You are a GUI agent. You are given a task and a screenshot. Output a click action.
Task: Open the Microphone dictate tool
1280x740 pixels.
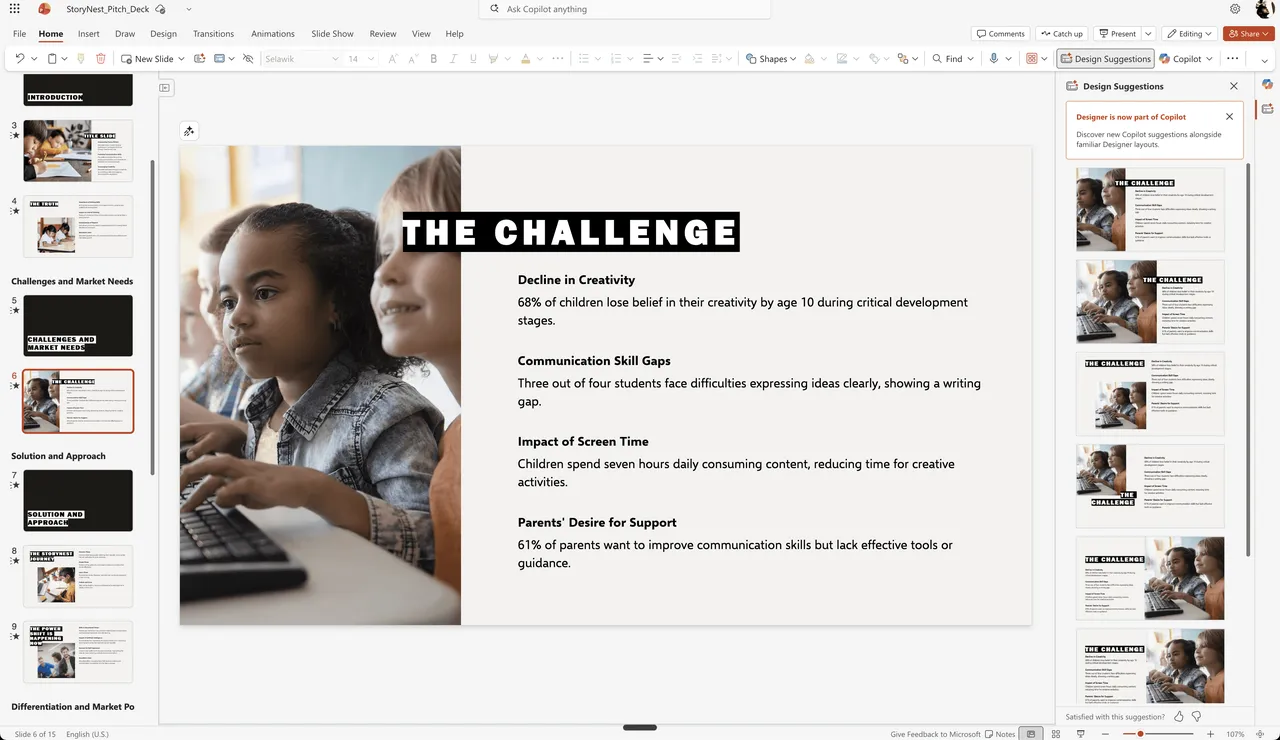coord(994,59)
